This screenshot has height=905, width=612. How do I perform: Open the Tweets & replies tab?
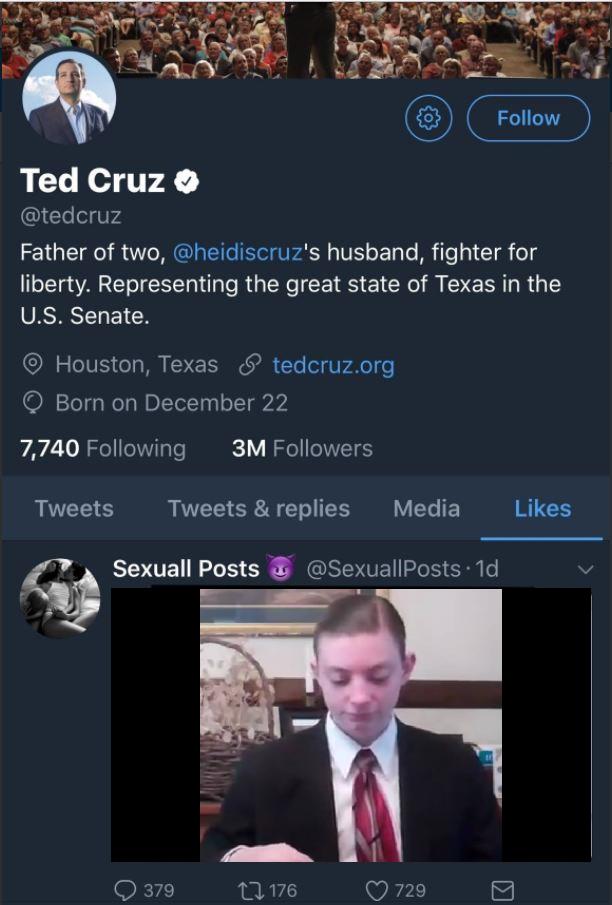(x=259, y=508)
